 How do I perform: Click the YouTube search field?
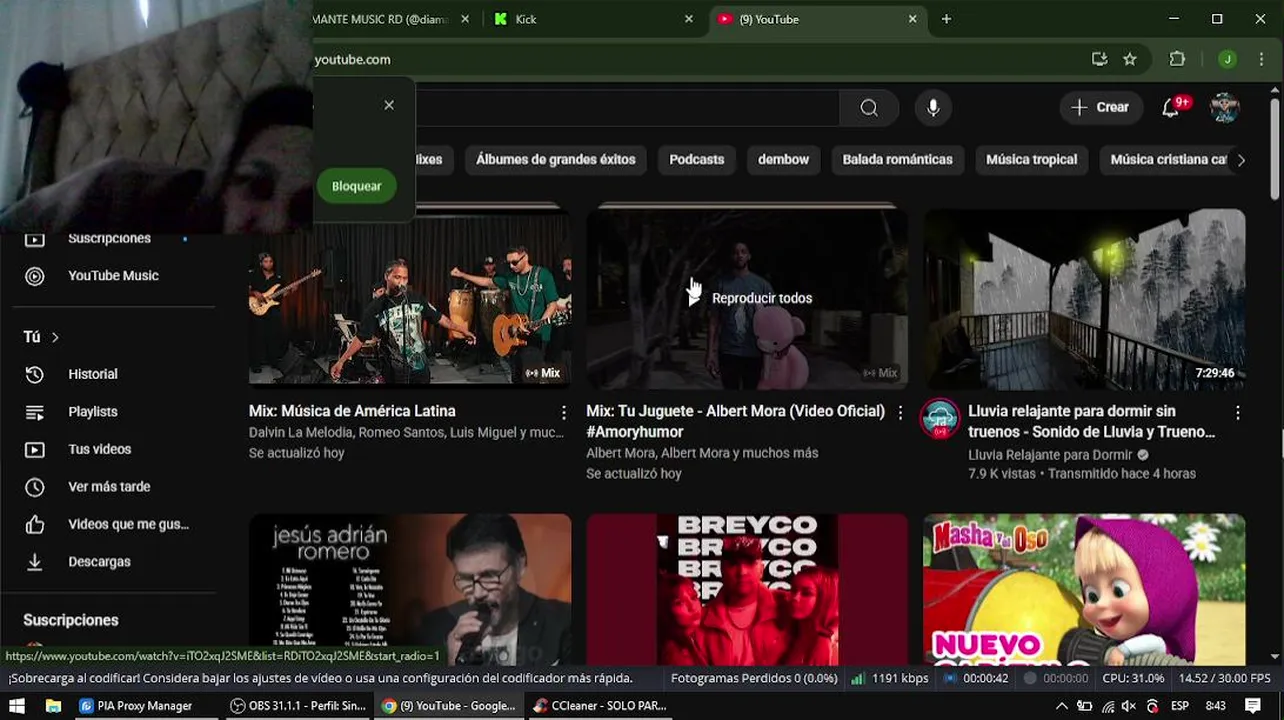(628, 108)
